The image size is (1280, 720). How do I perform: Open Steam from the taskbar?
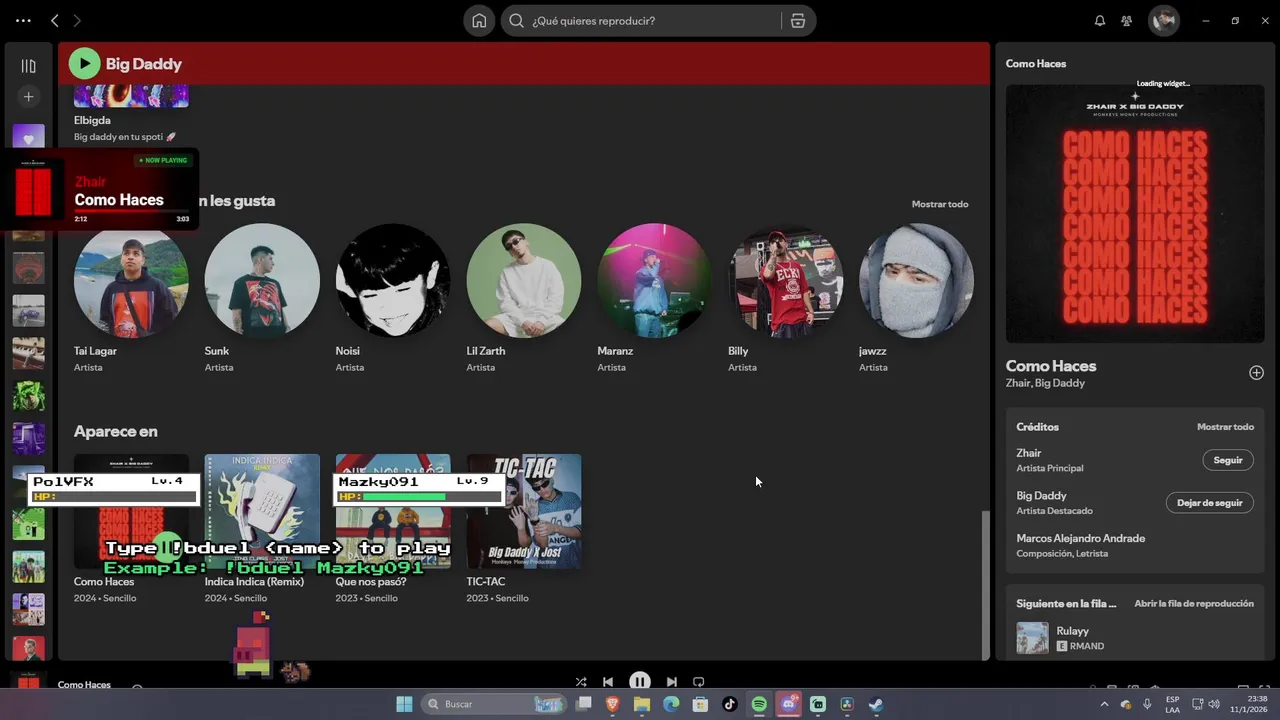876,704
